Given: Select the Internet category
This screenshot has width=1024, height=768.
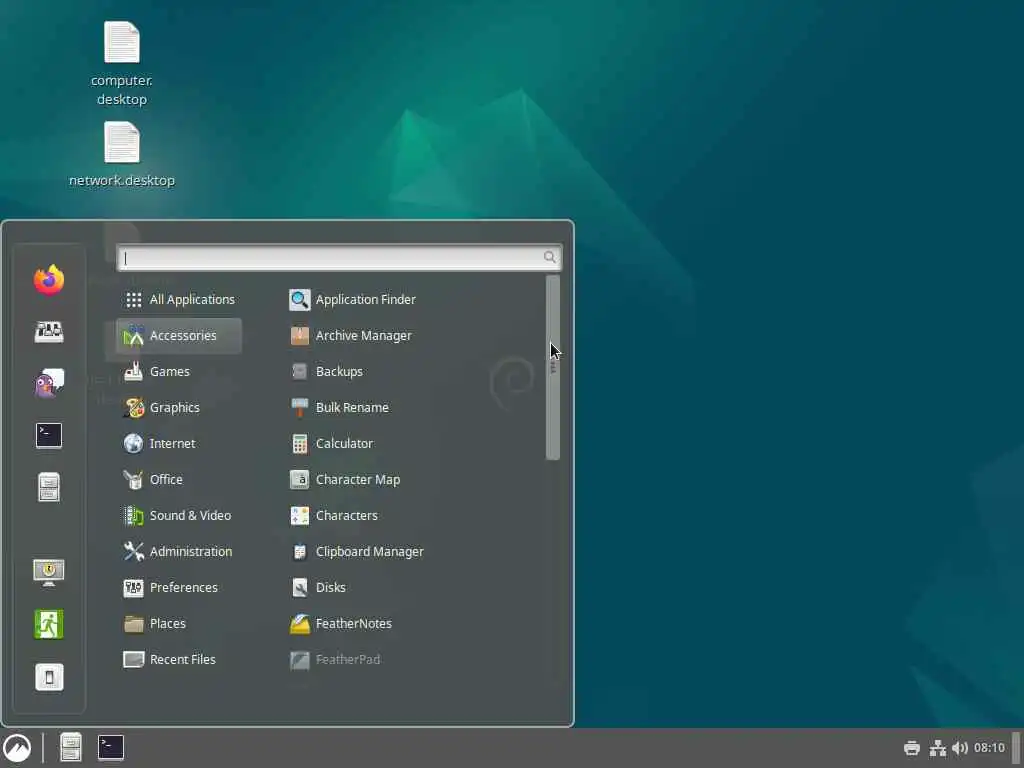Looking at the screenshot, I should pos(179,443).
